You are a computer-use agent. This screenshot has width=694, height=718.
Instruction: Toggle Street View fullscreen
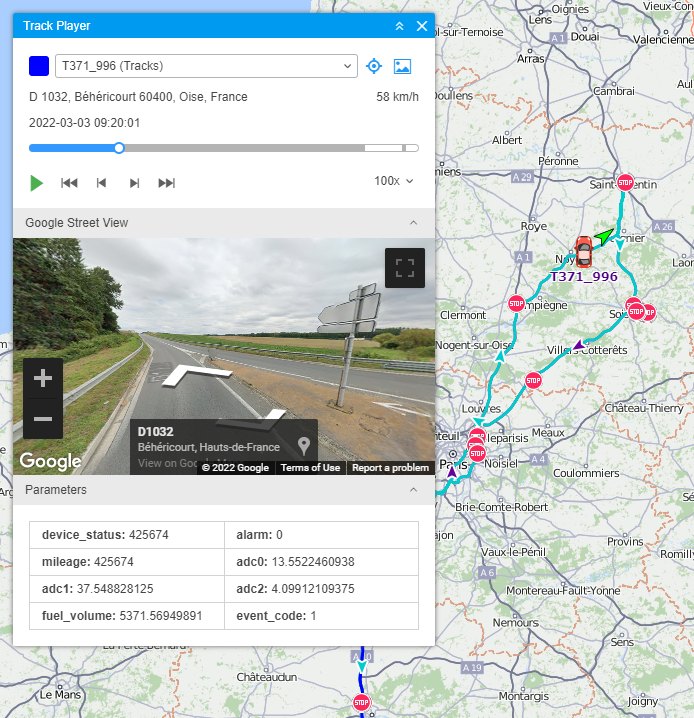405,268
